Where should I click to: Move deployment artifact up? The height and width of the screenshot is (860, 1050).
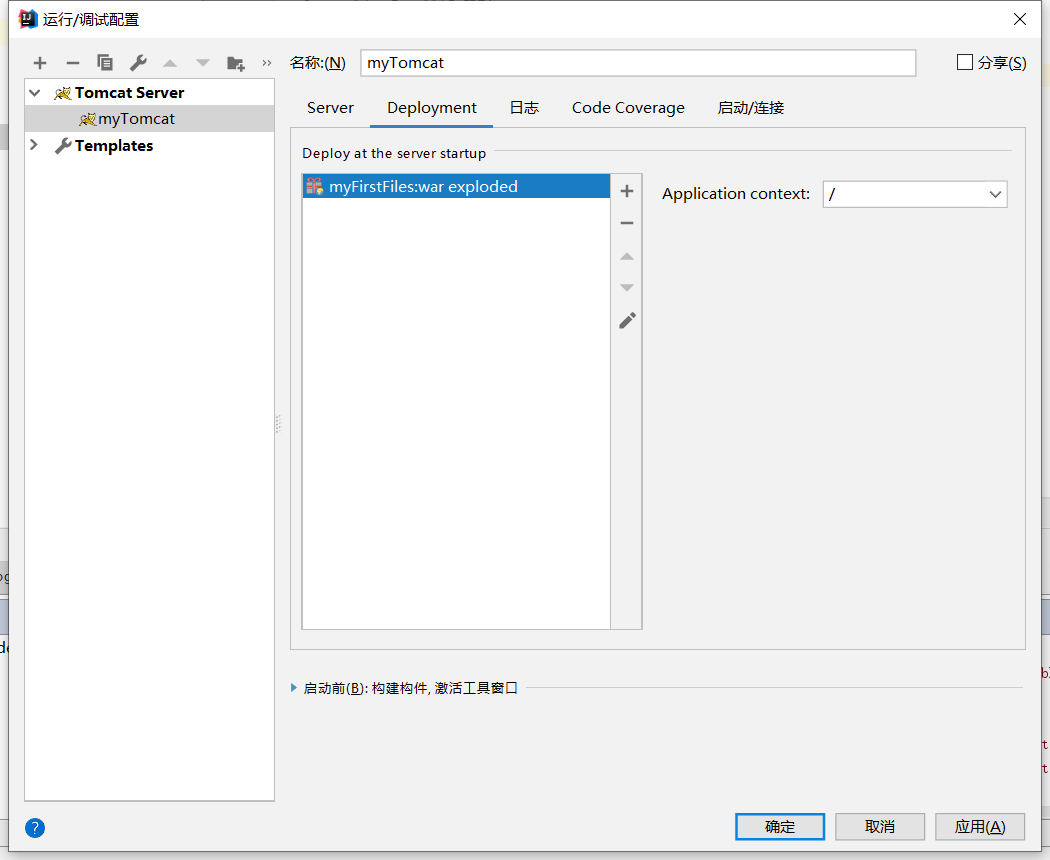click(x=627, y=256)
